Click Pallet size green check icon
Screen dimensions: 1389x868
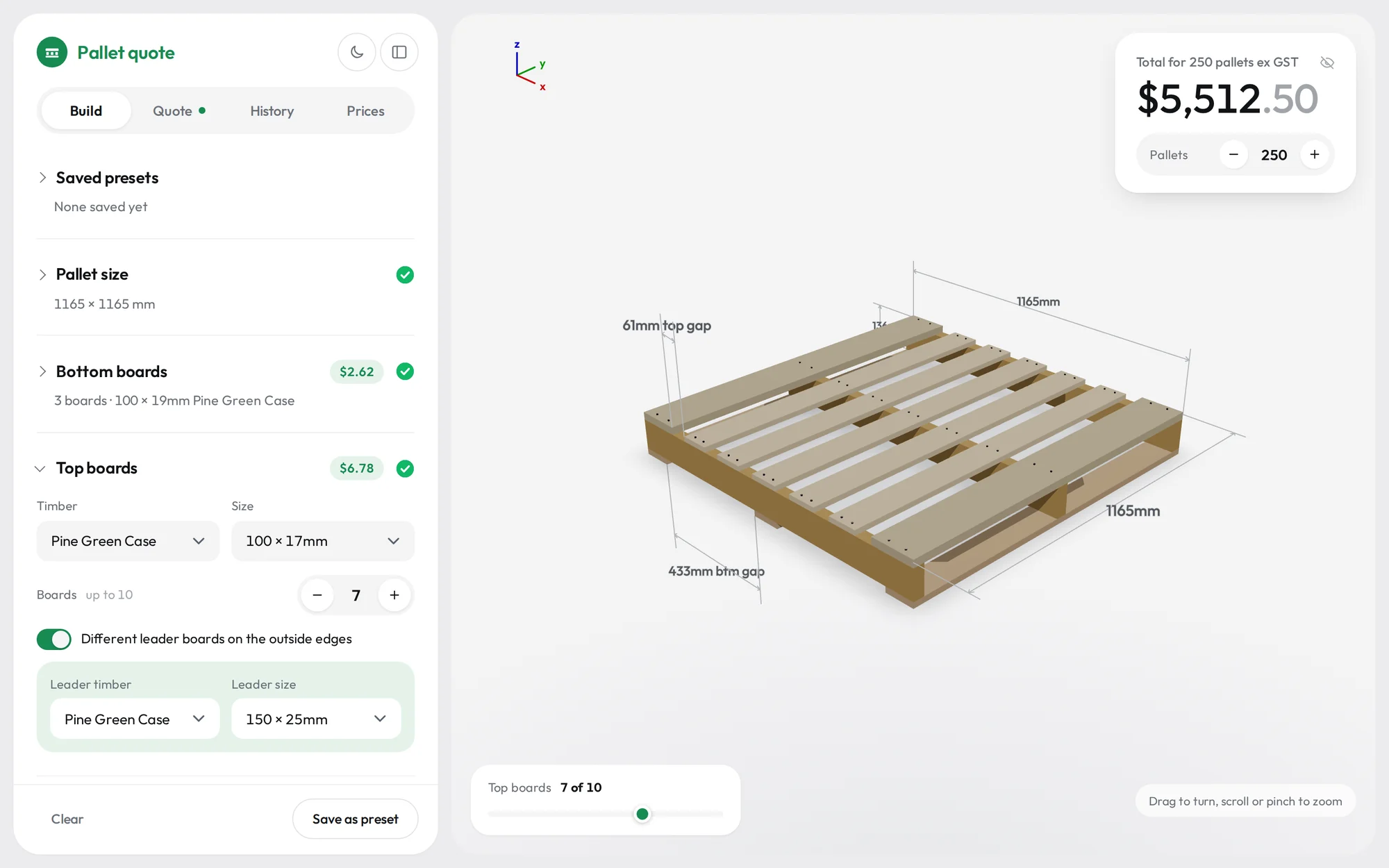coord(405,275)
